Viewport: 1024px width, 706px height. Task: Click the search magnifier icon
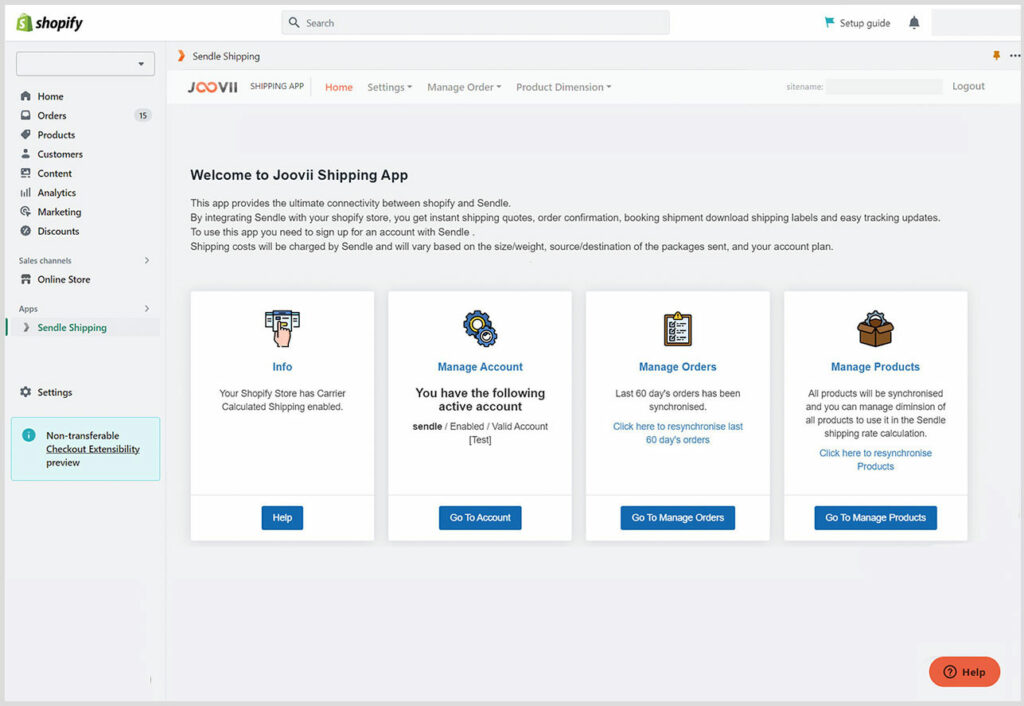click(x=294, y=22)
